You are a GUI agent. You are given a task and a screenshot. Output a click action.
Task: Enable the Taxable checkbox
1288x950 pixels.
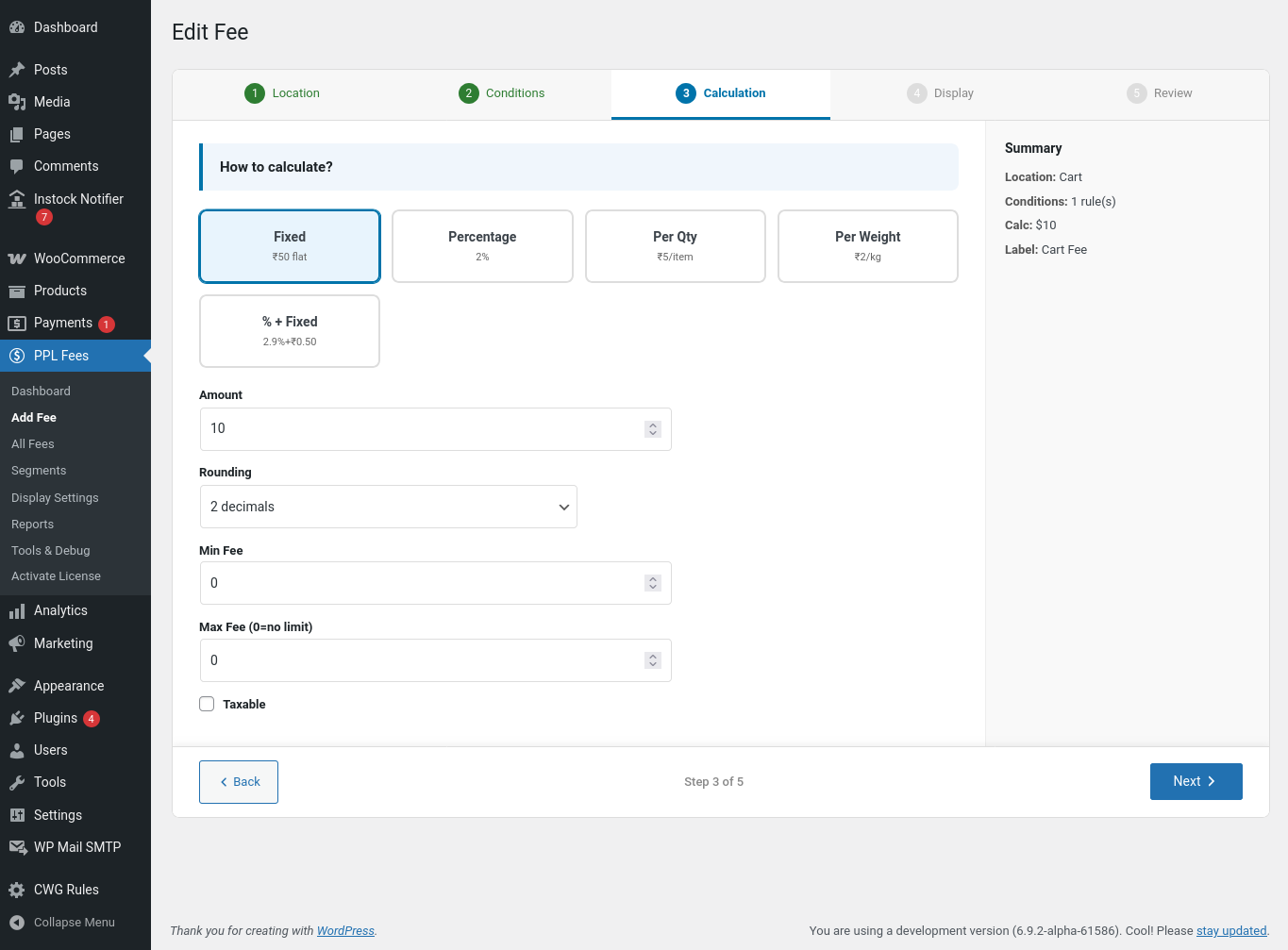point(207,704)
